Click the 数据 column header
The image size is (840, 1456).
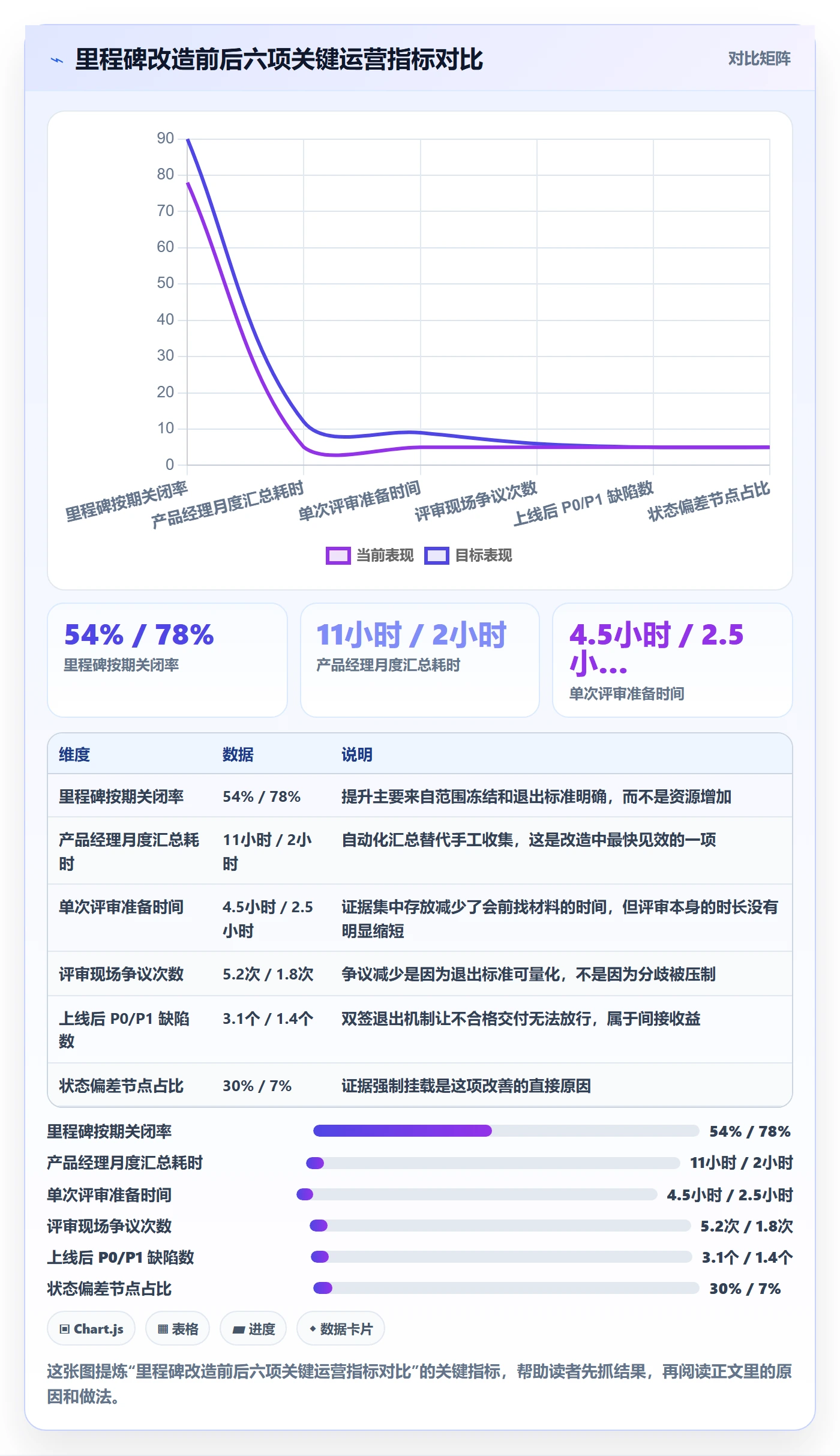238,754
